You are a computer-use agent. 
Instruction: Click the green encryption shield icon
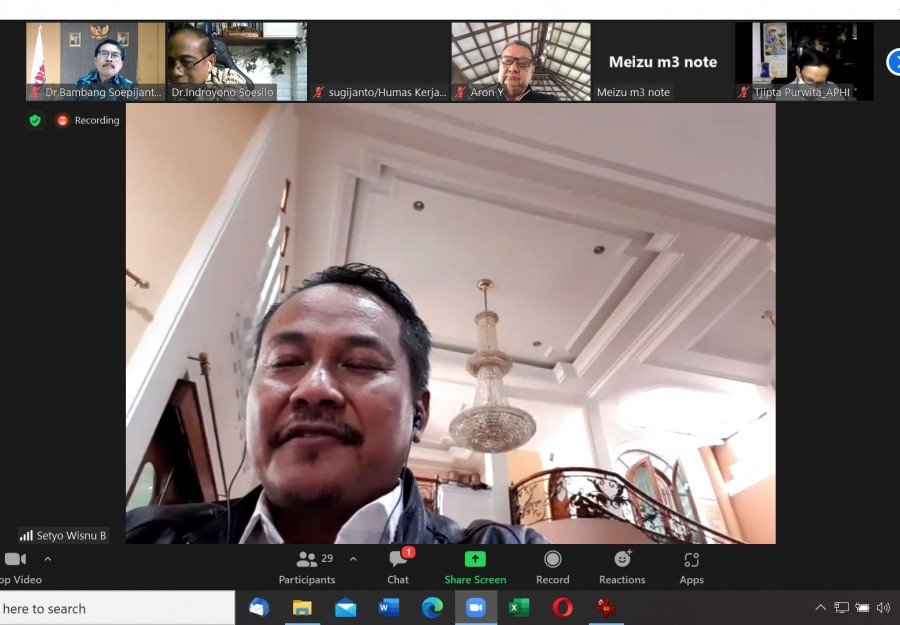[35, 120]
